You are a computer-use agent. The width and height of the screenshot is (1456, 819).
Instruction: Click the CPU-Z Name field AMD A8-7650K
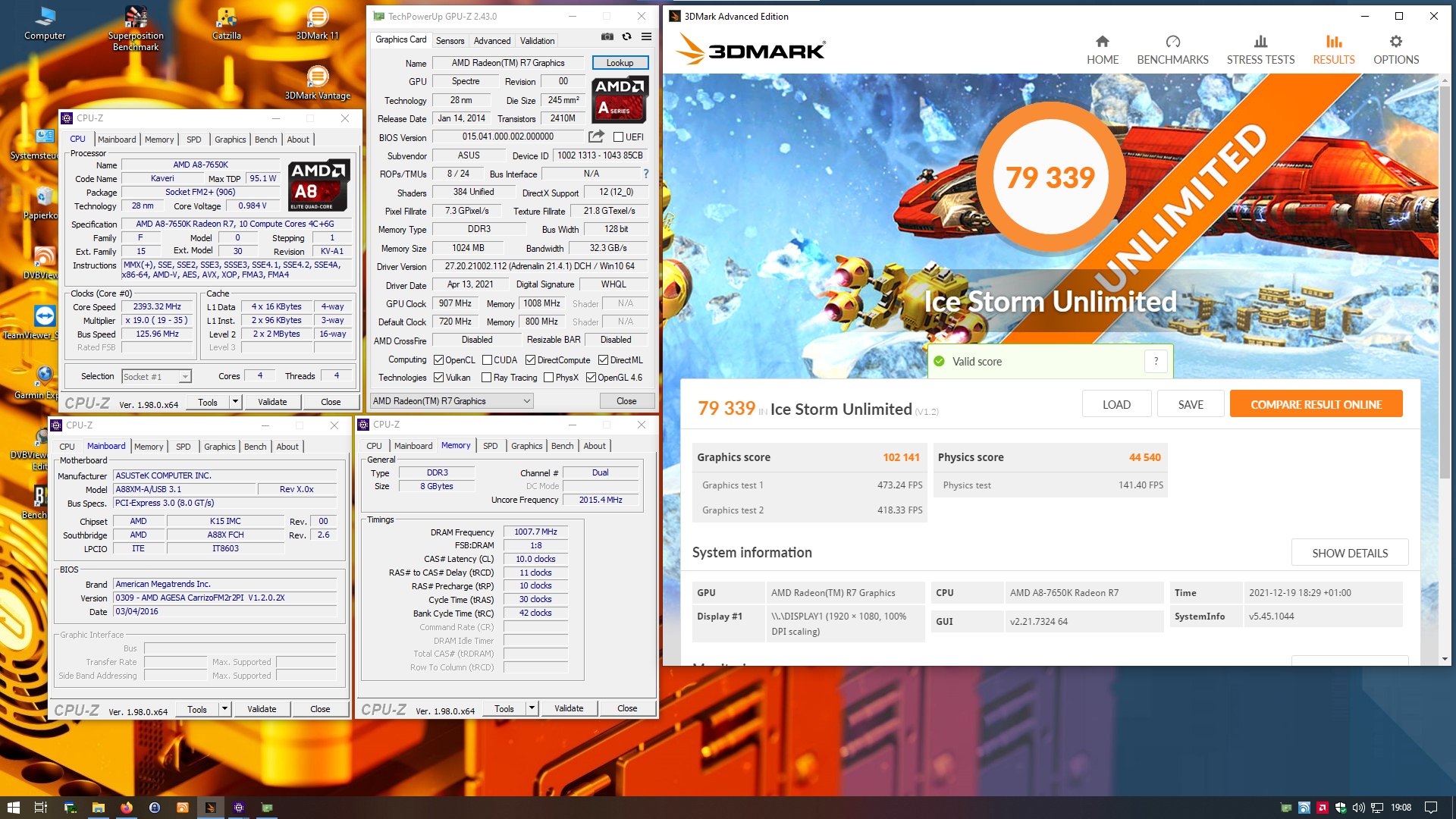(200, 165)
